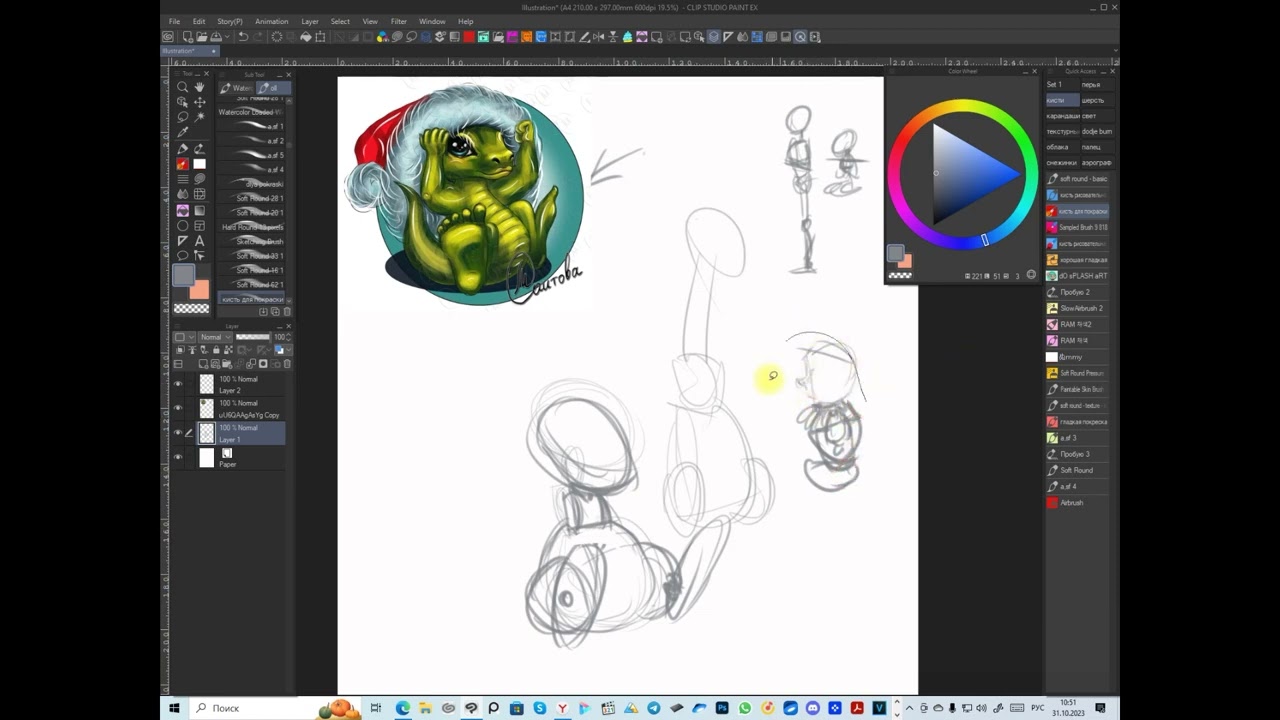
Task: Open Photoshop from the Windows taskbar
Action: click(x=722, y=708)
